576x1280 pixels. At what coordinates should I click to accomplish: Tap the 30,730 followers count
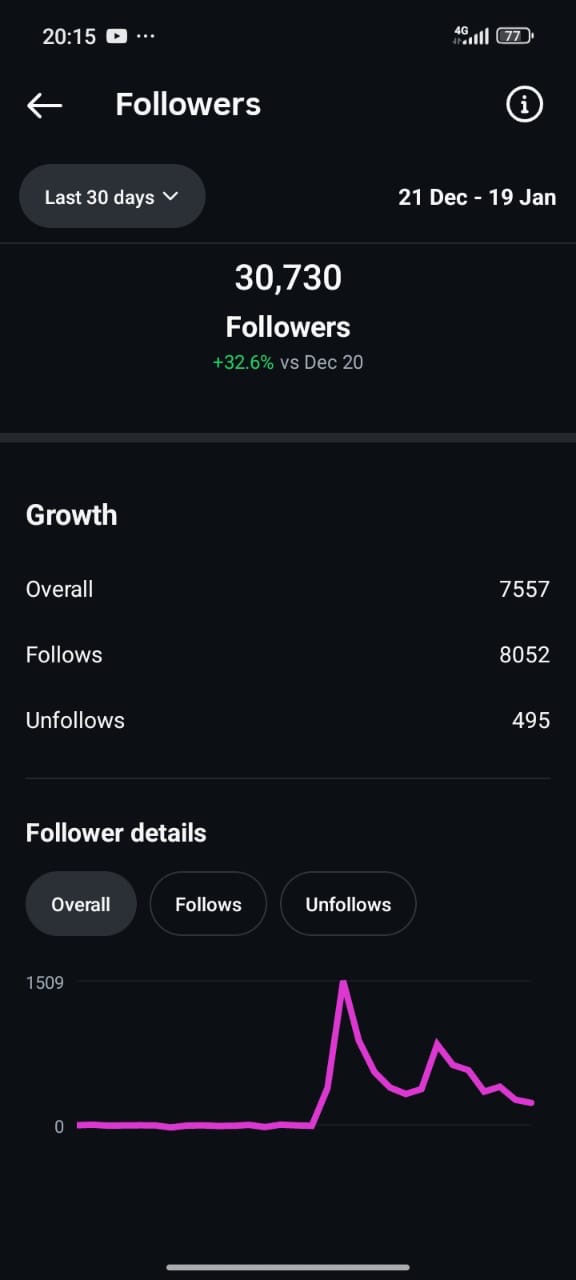pyautogui.click(x=288, y=278)
